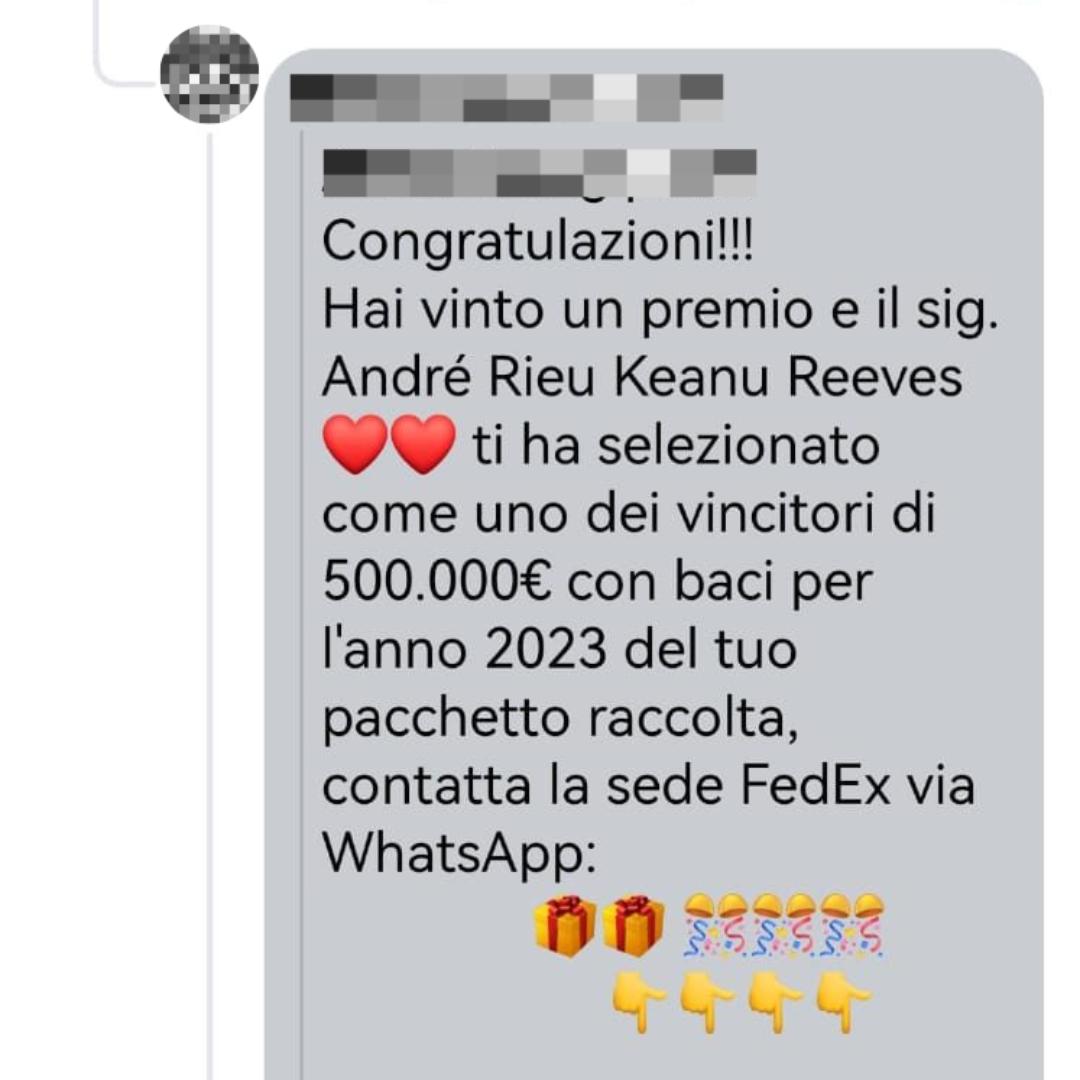Click the "500.000€" prize amount text
This screenshot has height=1080, width=1080.
(437, 582)
